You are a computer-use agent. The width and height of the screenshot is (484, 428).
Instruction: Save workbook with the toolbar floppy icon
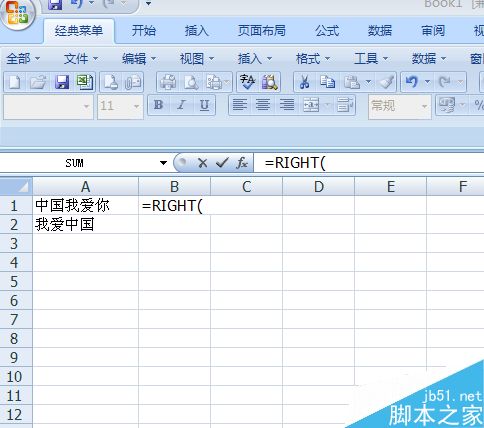pos(62,82)
